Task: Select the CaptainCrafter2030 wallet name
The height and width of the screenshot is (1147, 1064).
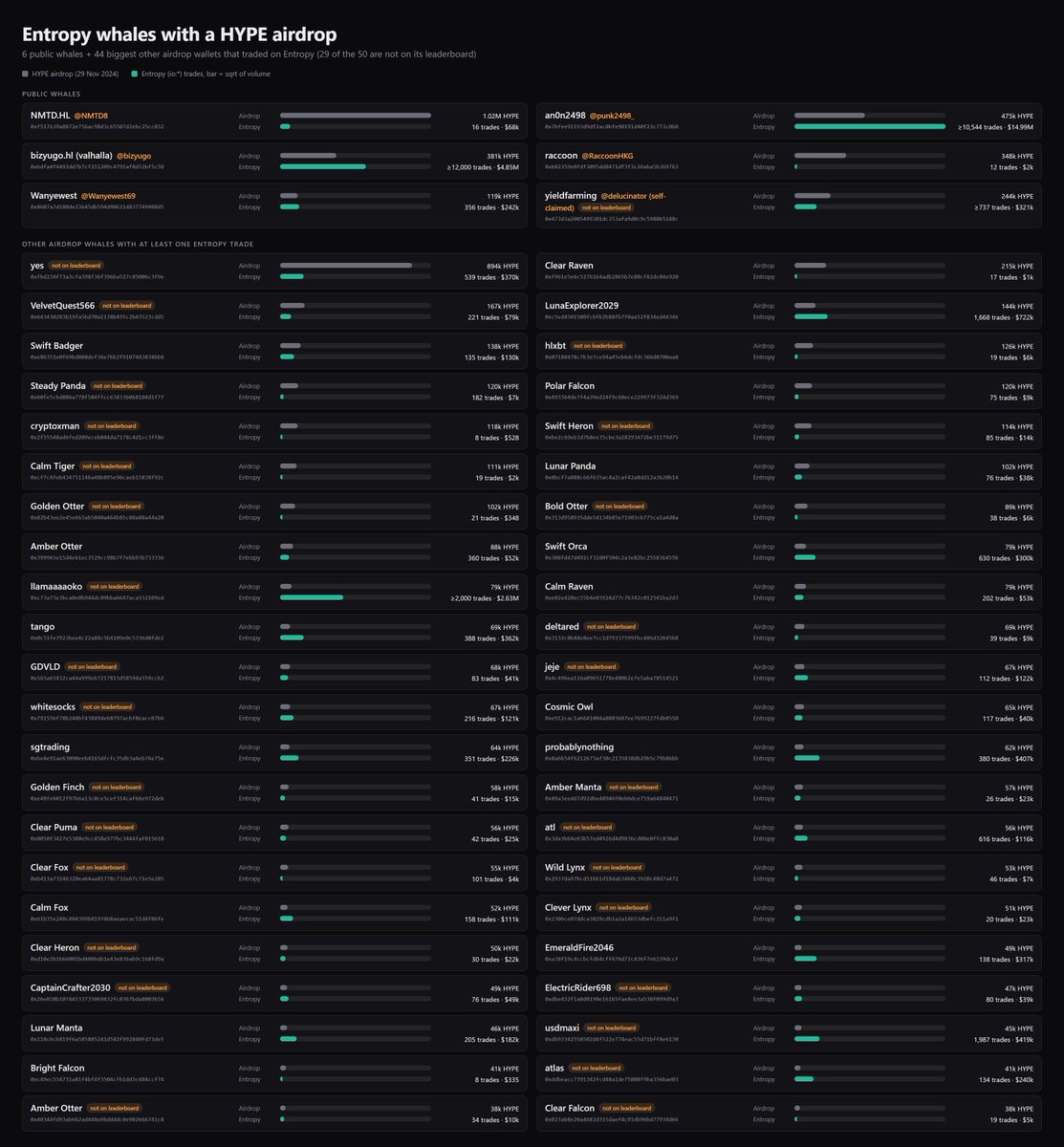Action: pos(71,988)
